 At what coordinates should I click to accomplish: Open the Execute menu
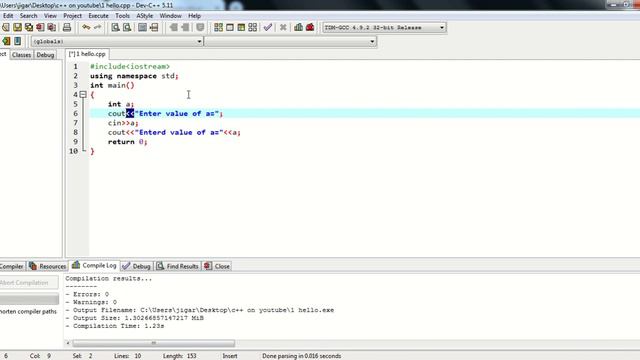(98, 16)
